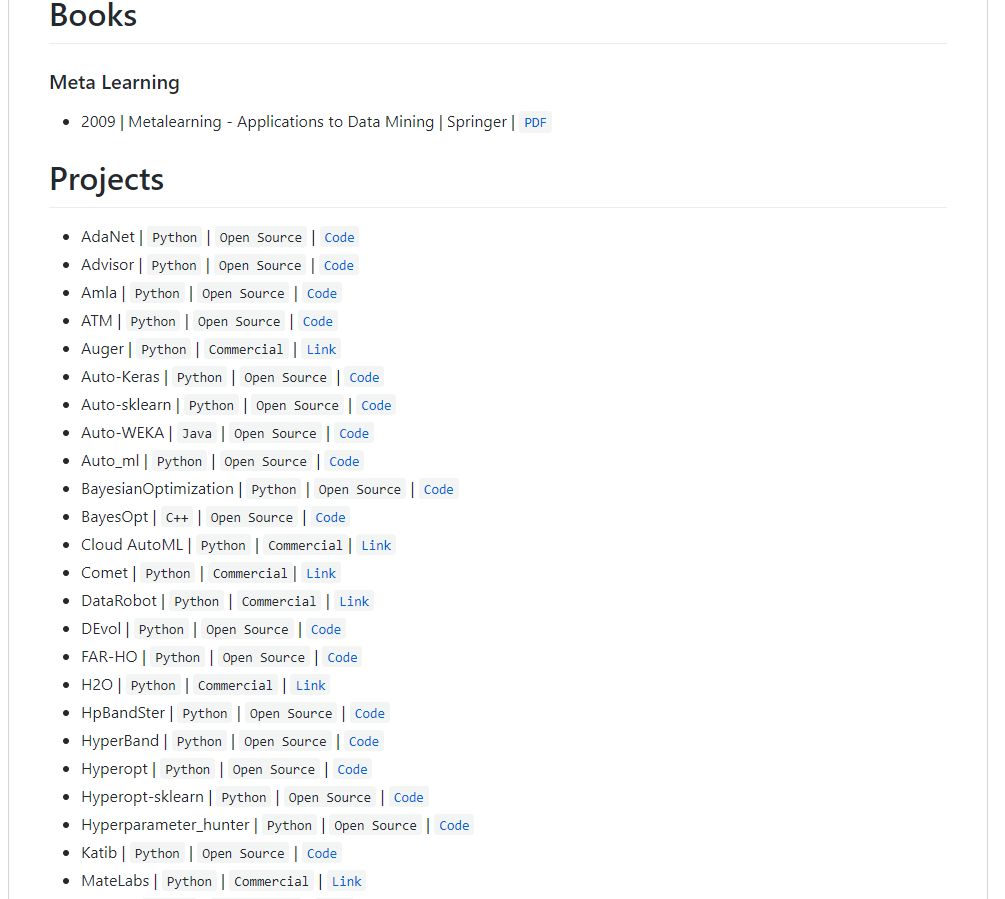Click the Auto-WEKA project name

(122, 433)
